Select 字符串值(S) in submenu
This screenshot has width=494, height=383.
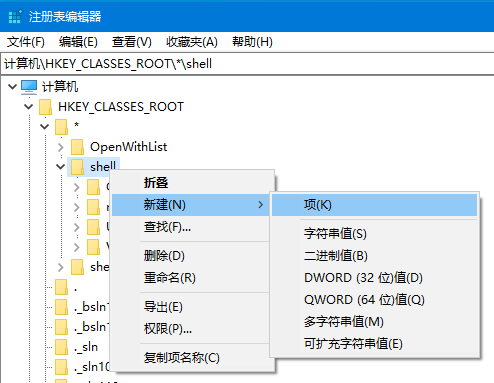(374, 234)
